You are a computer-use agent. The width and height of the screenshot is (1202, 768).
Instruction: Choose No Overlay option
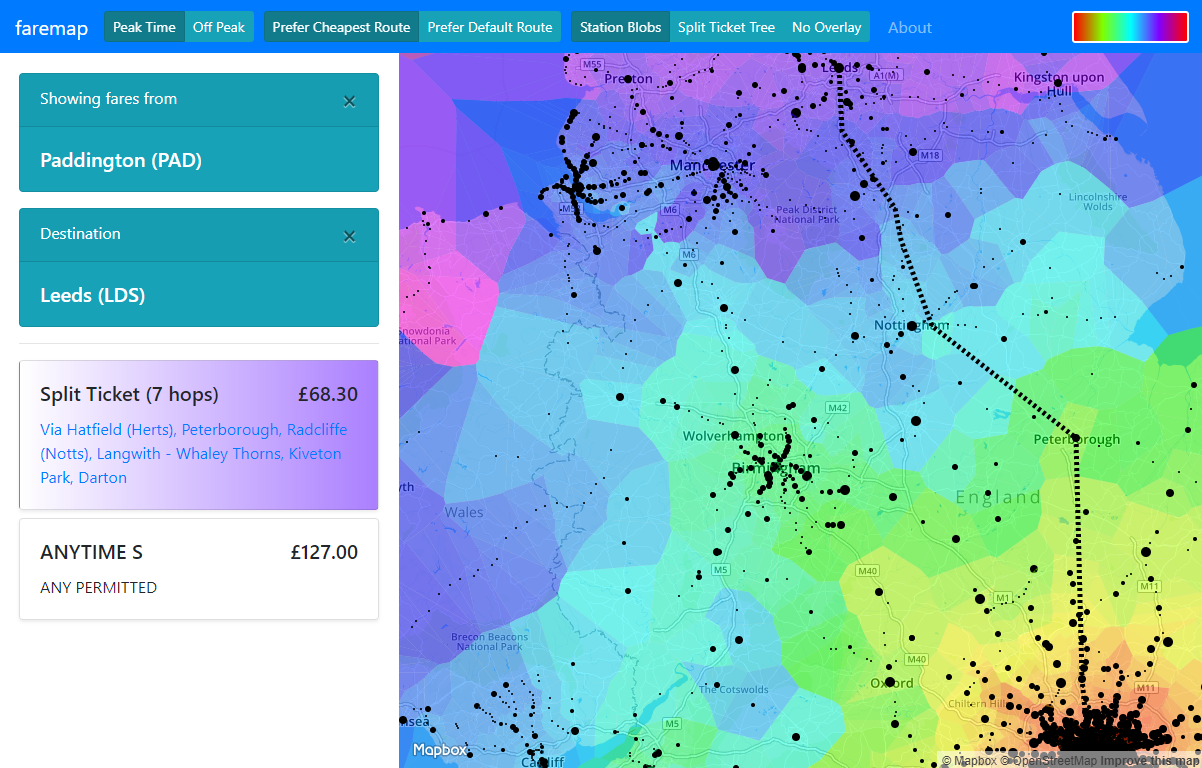click(x=826, y=27)
